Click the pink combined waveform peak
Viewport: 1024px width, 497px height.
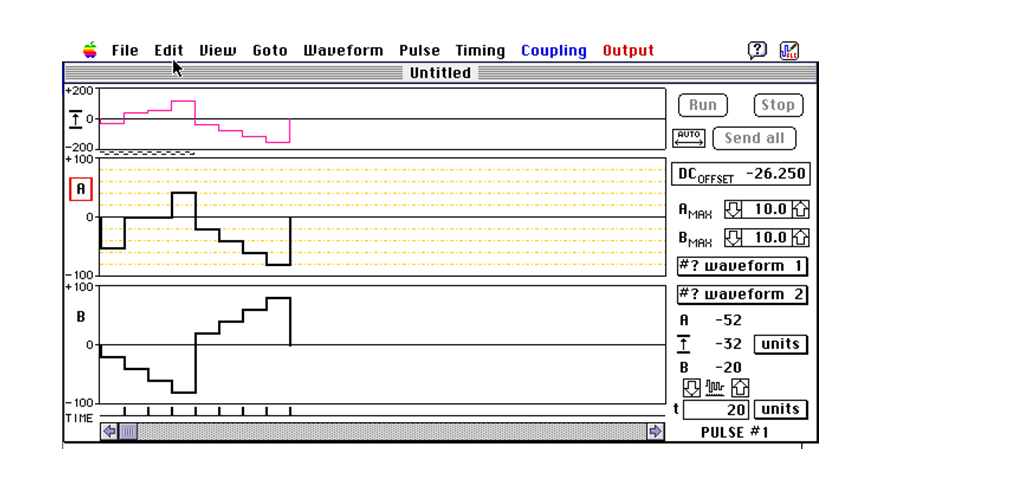(x=184, y=101)
